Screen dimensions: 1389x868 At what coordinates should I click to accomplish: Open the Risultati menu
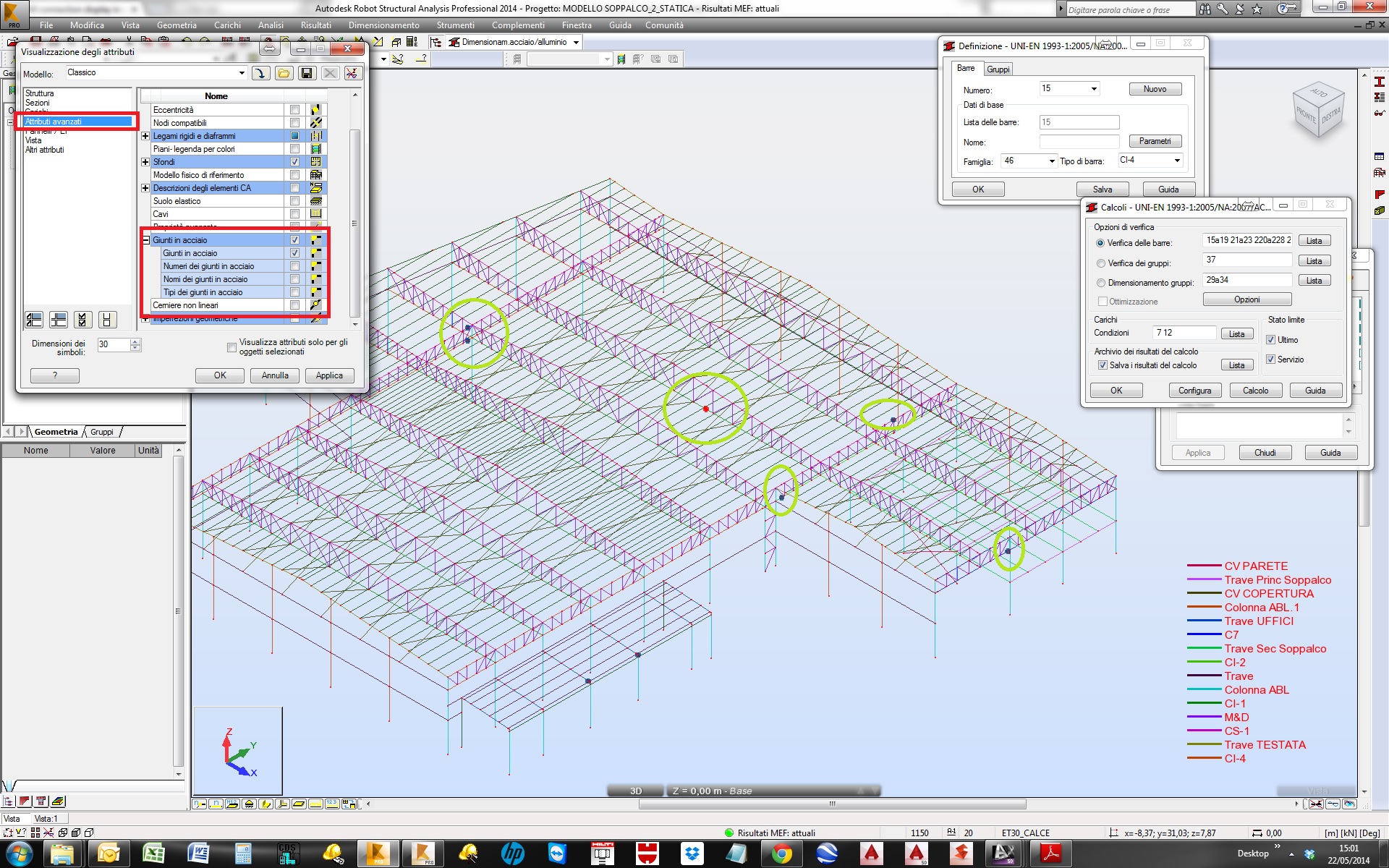316,25
